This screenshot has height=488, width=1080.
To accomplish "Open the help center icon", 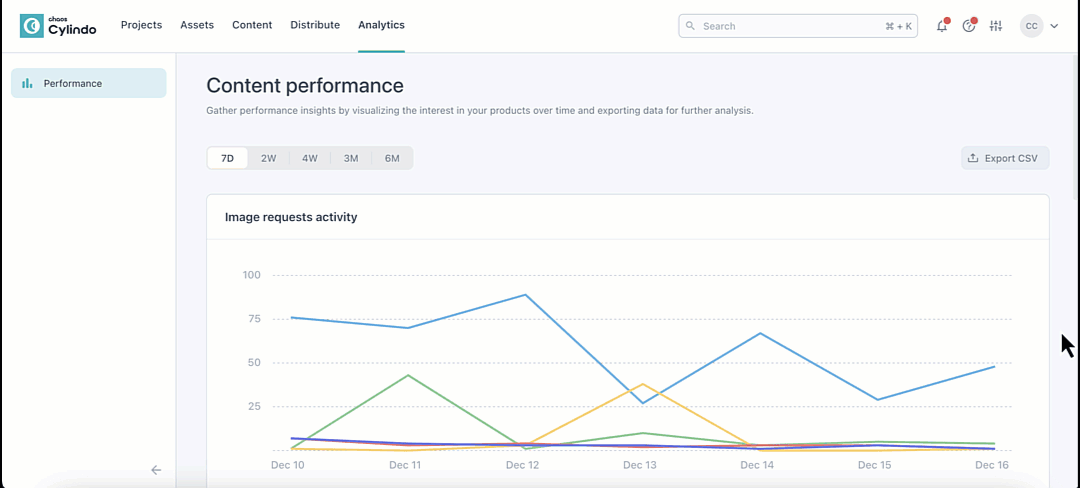I will pyautogui.click(x=969, y=26).
